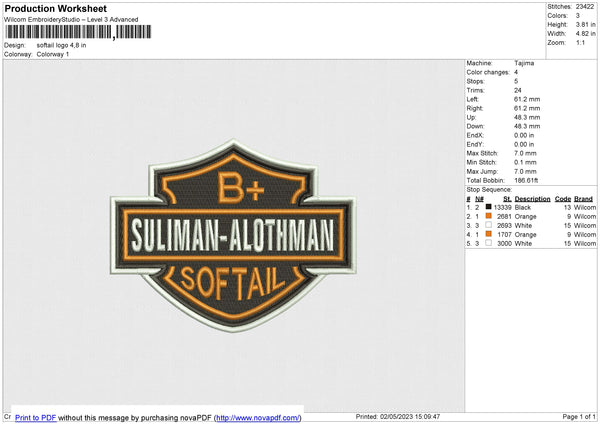The width and height of the screenshot is (600, 424).
Task: Click the 'EndX:' value 0.00 in
Action: pyautogui.click(x=524, y=135)
